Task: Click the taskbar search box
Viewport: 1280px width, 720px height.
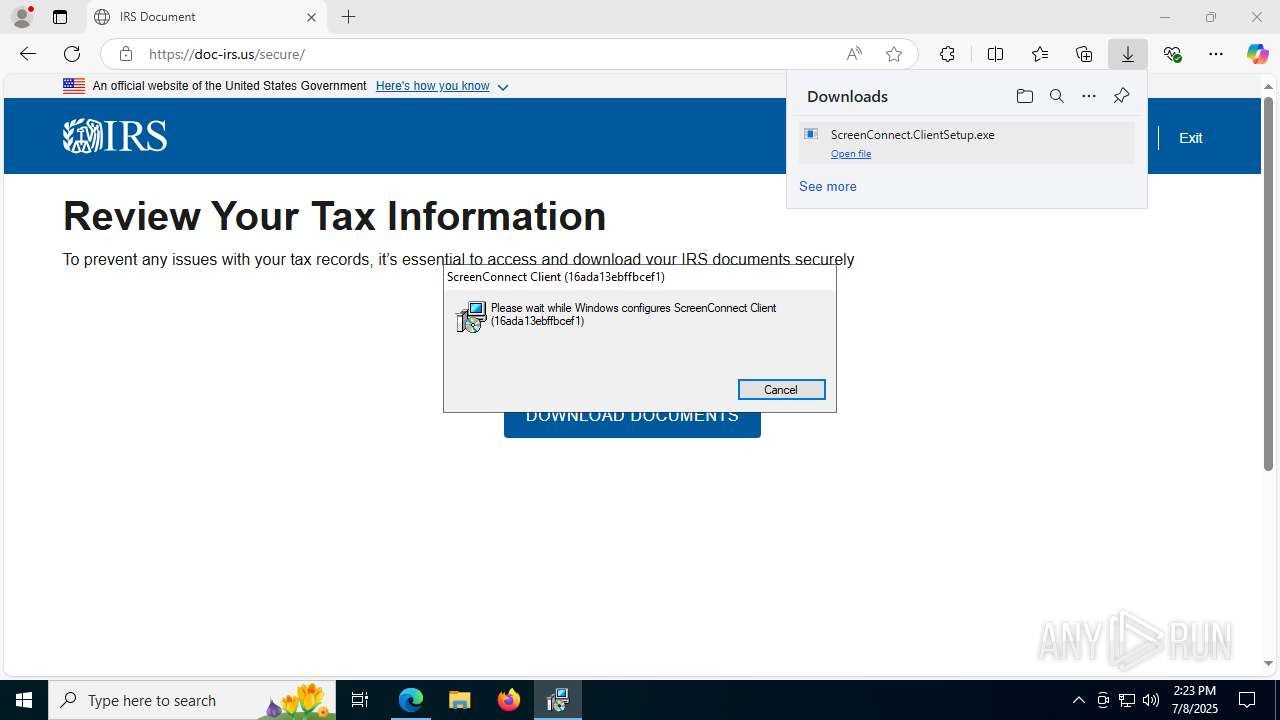Action: 192,700
